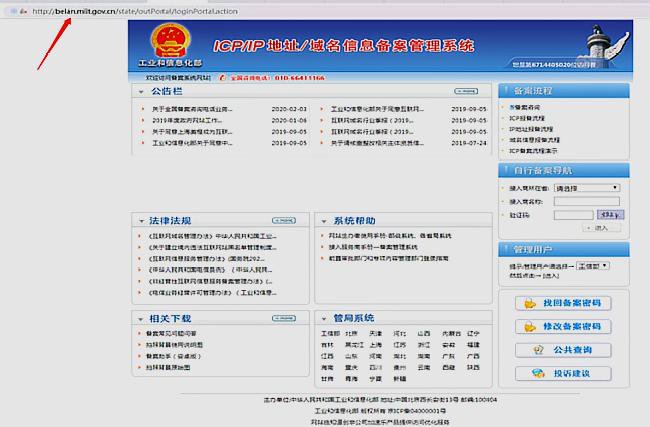Select 山东 in 管局系统 list

pyautogui.click(x=351, y=356)
